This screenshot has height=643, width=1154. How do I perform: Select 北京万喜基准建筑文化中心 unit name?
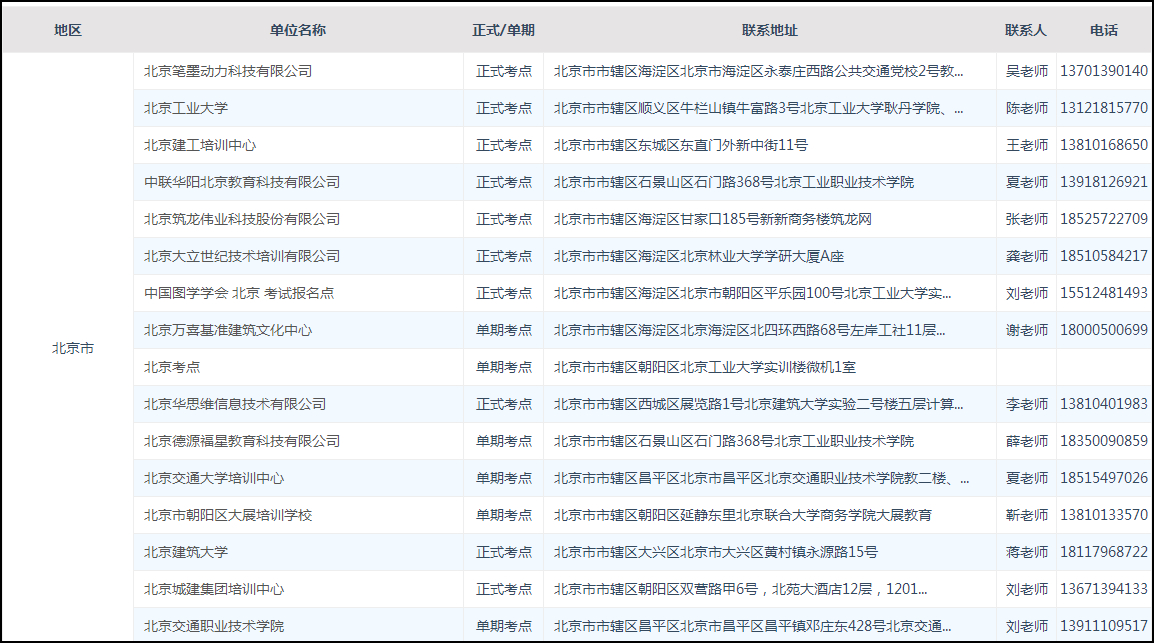(228, 330)
